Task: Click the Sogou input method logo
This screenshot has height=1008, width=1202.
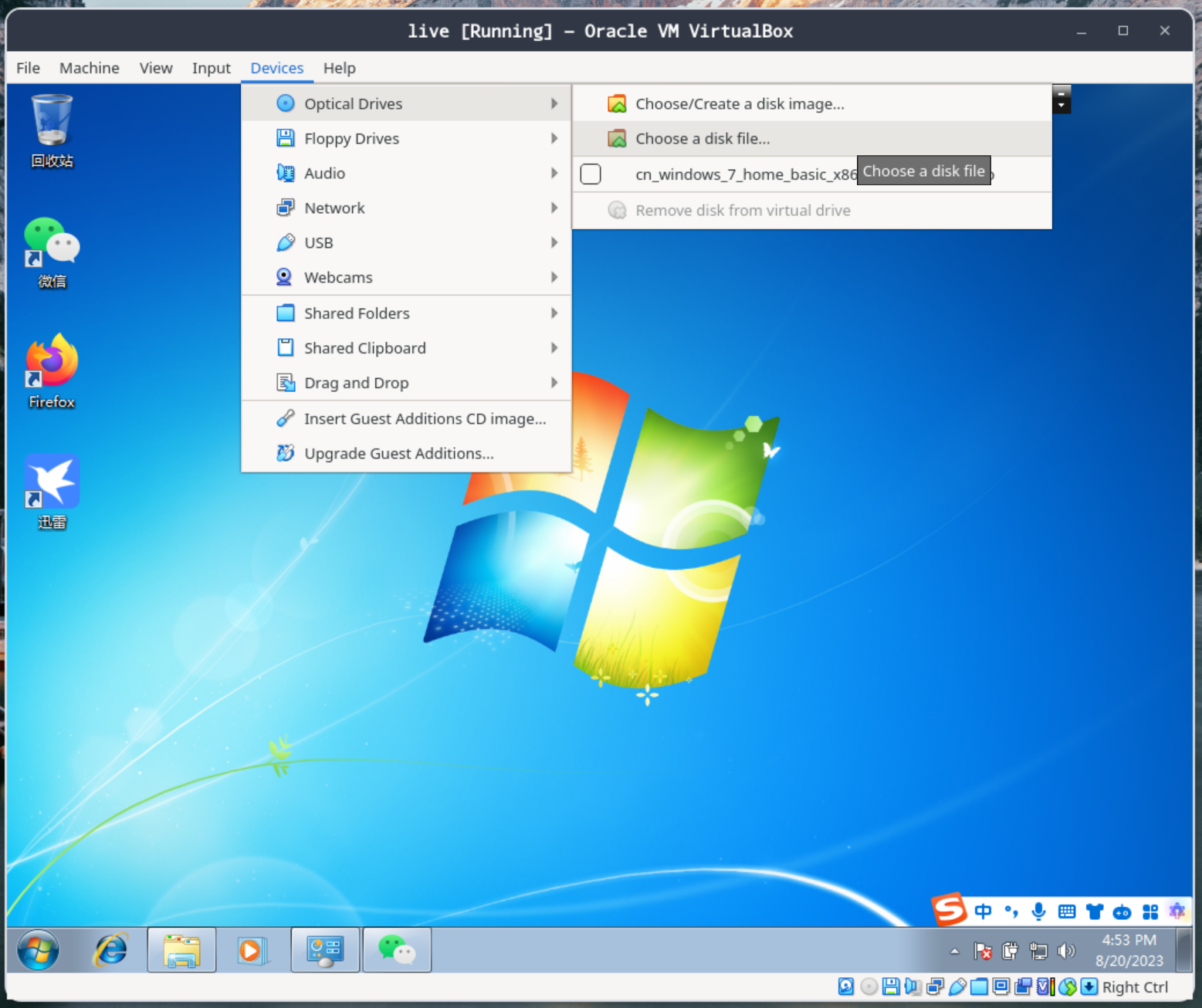Action: point(950,909)
